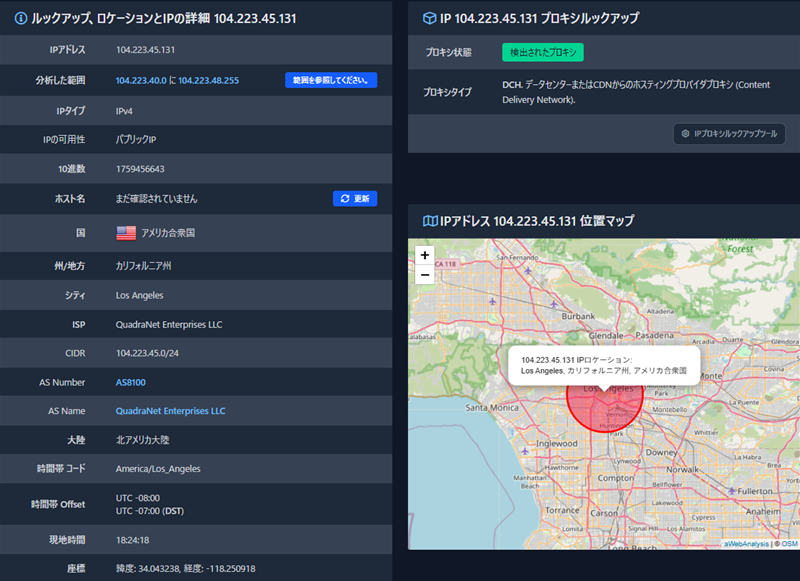Image resolution: width=800 pixels, height=581 pixels.
Task: Click the location popup on the map
Action: (x=604, y=365)
